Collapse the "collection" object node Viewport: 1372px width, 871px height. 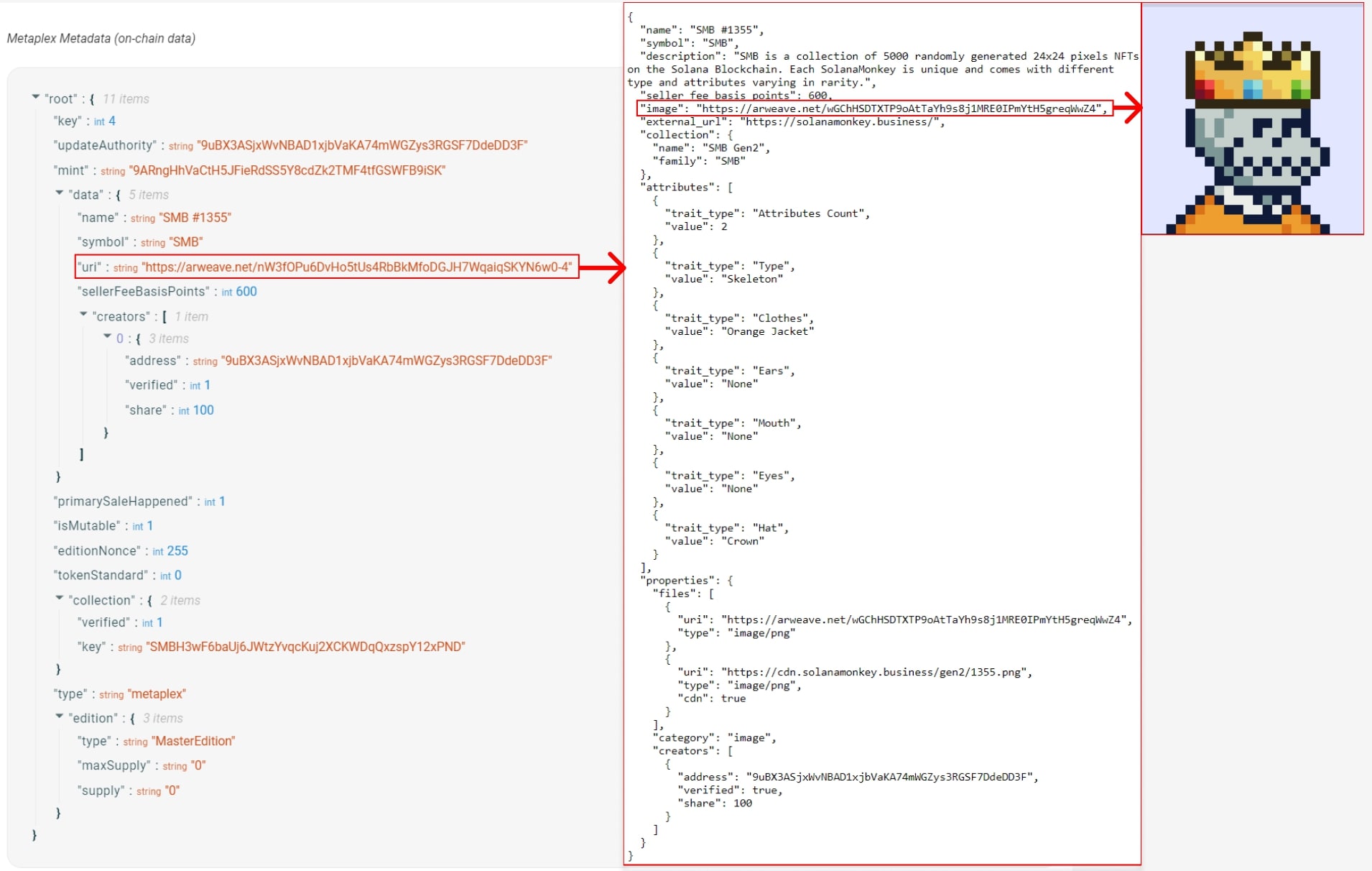click(60, 599)
